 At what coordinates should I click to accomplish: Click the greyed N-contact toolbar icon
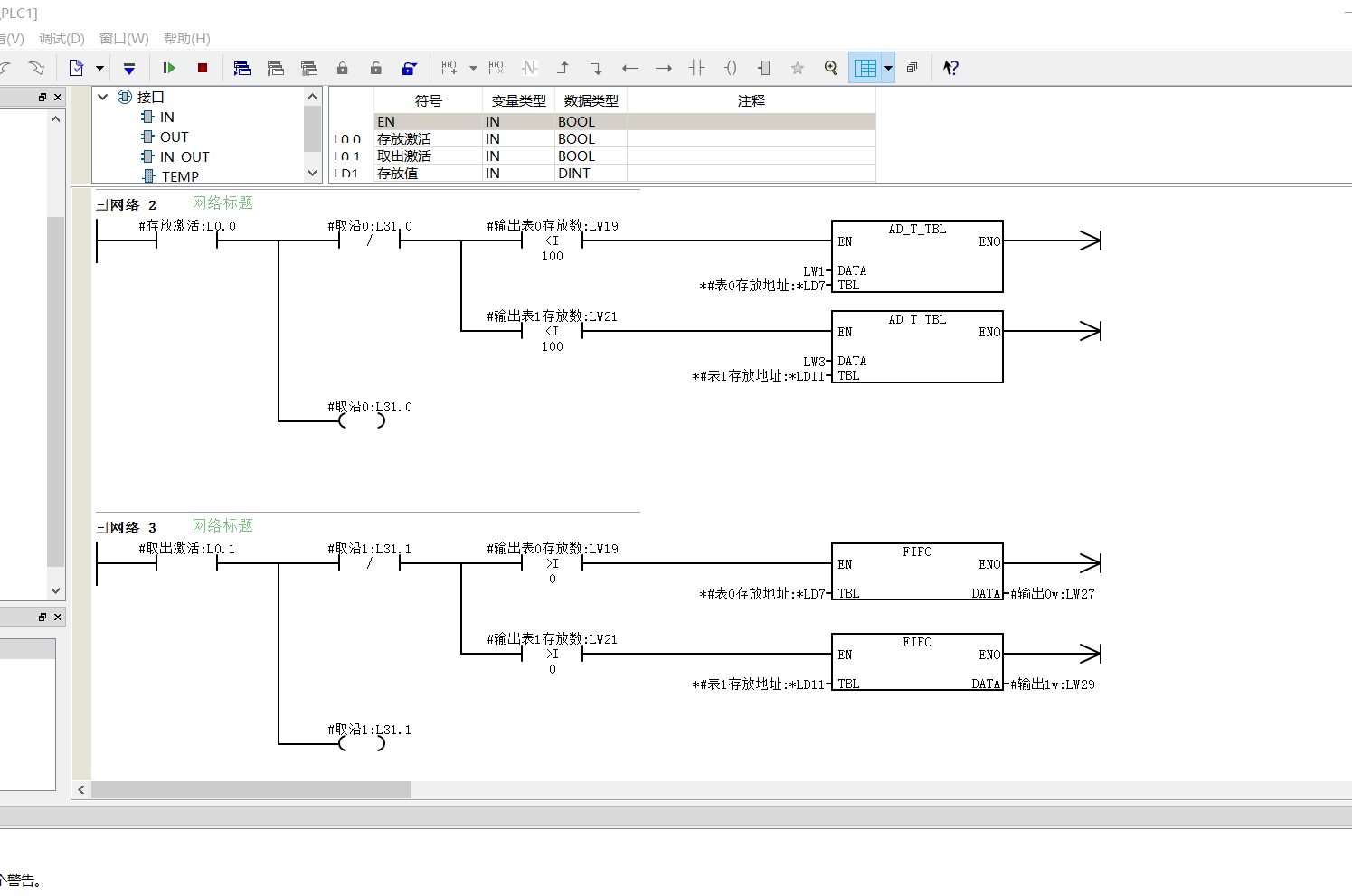530,68
